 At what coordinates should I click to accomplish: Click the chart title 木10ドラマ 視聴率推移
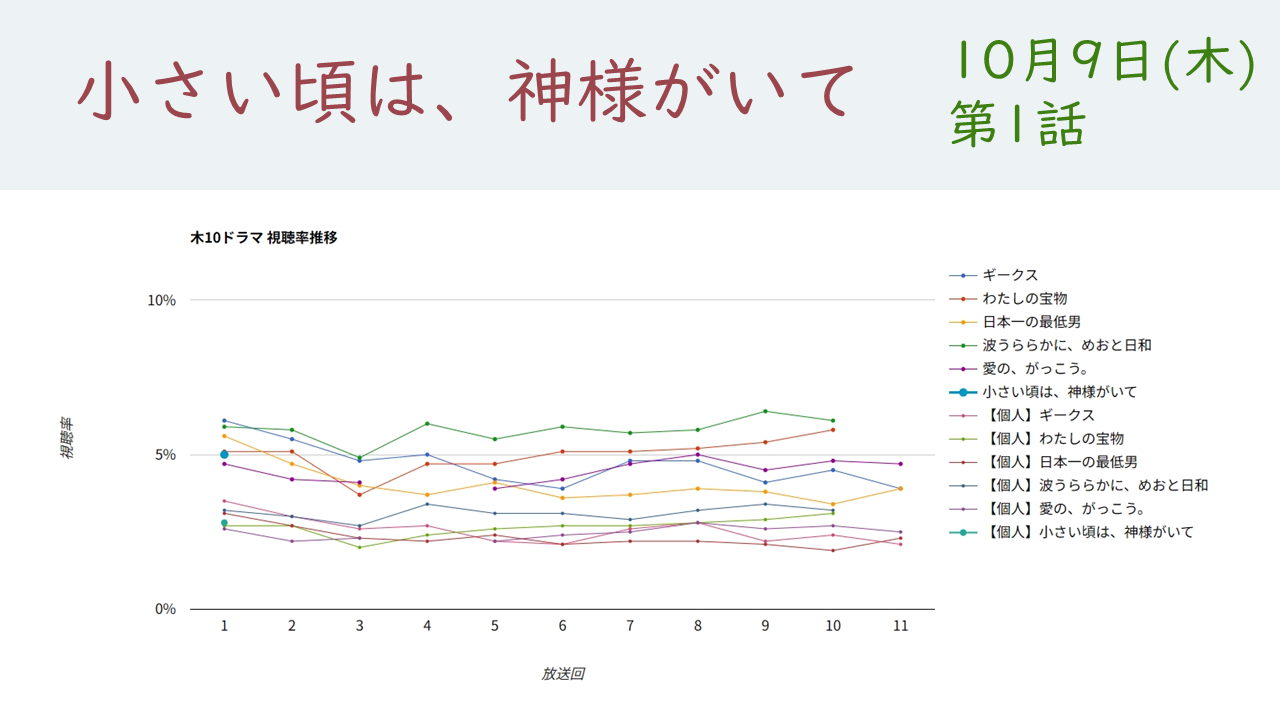coord(264,238)
